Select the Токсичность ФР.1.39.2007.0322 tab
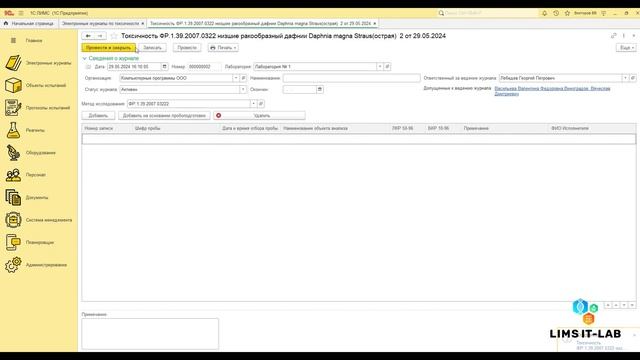This screenshot has height=360, width=640. point(260,24)
